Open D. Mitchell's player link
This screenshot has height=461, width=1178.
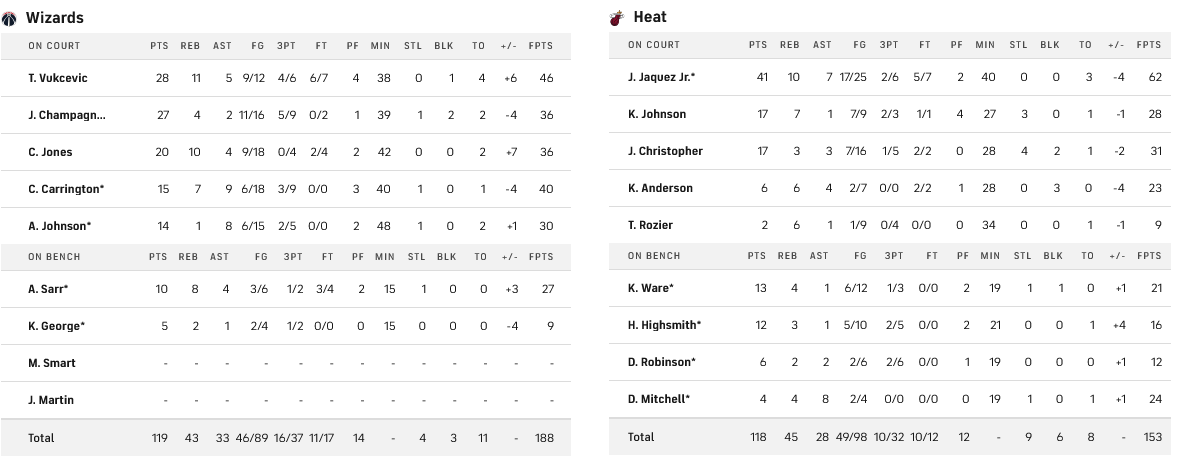click(657, 399)
